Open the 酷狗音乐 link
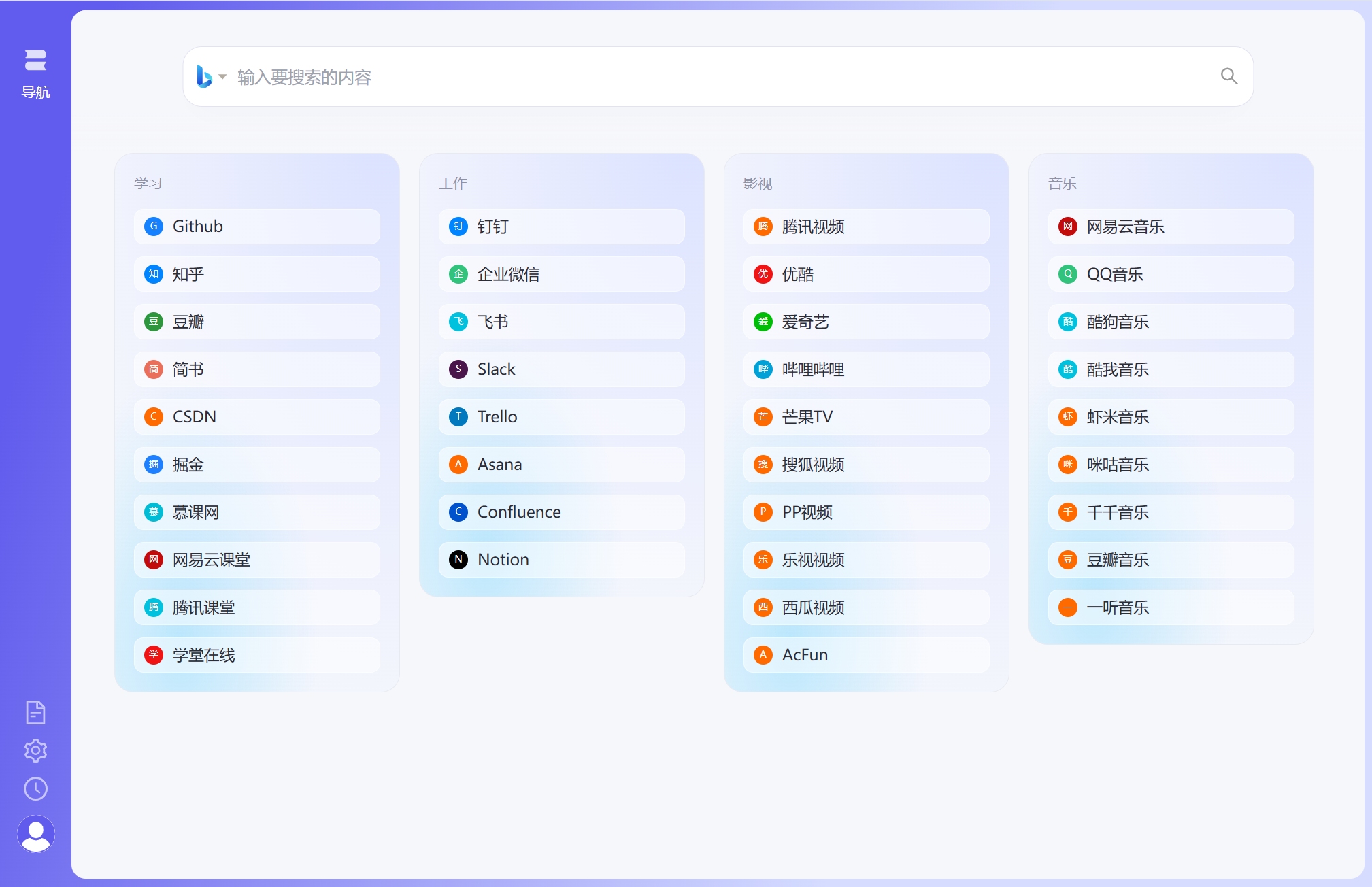Viewport: 1372px width, 887px height. (1171, 322)
